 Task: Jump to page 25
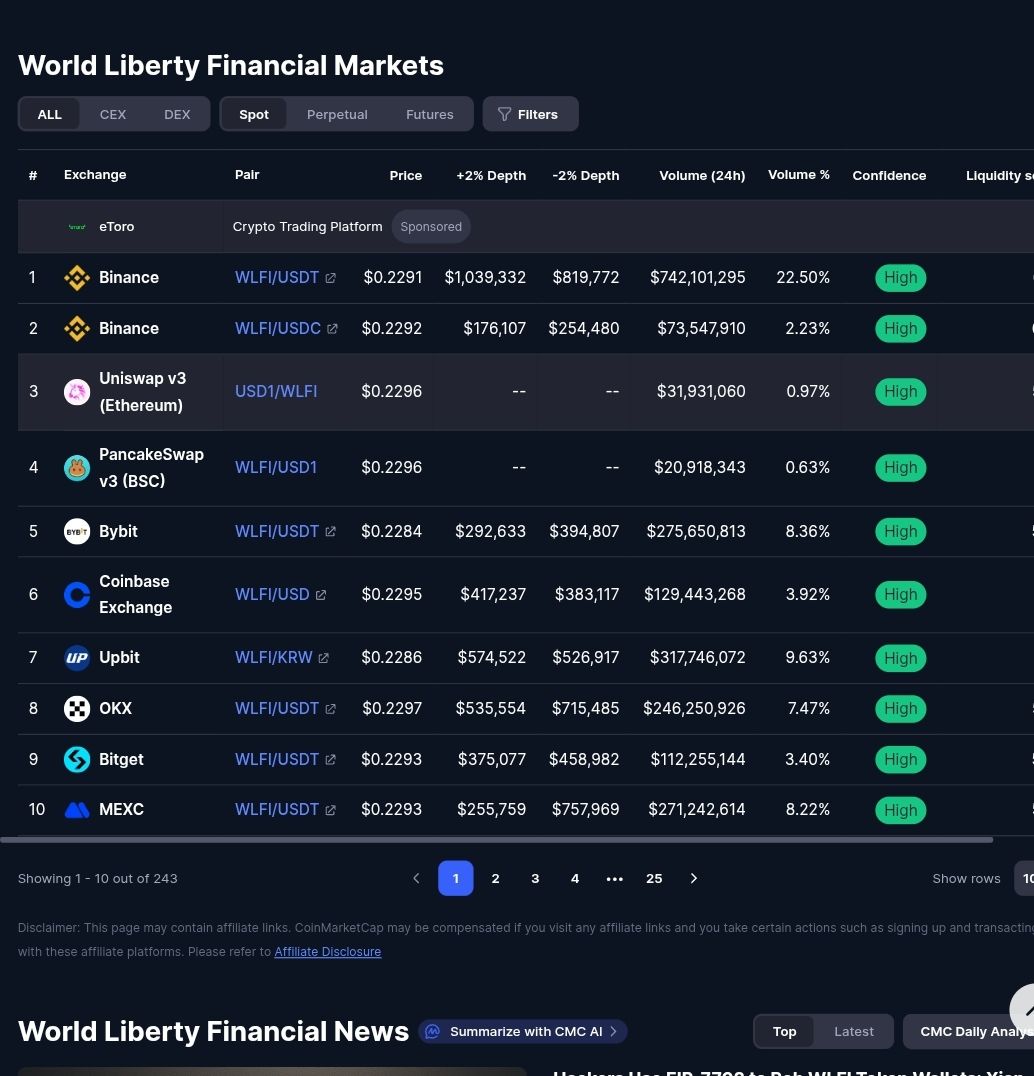coord(654,878)
